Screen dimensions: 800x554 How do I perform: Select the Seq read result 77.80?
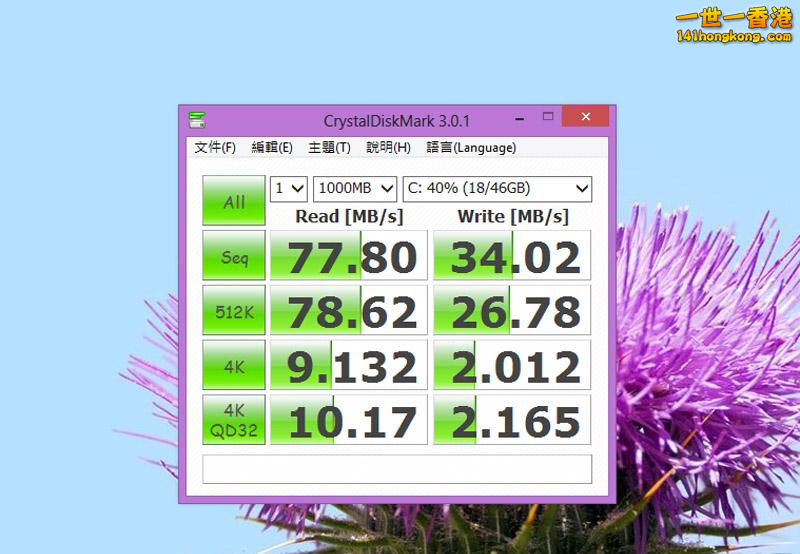[x=349, y=256]
